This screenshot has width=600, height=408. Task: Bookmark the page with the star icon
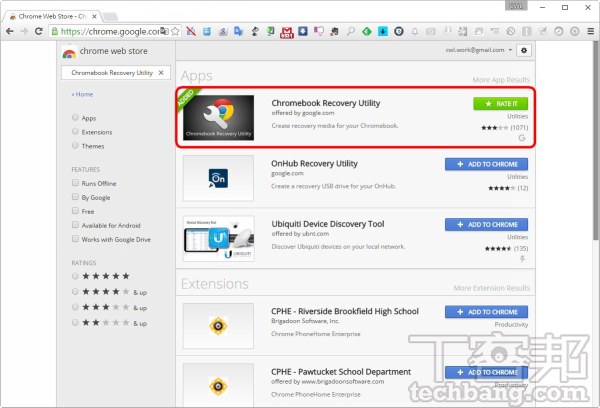(x=175, y=31)
